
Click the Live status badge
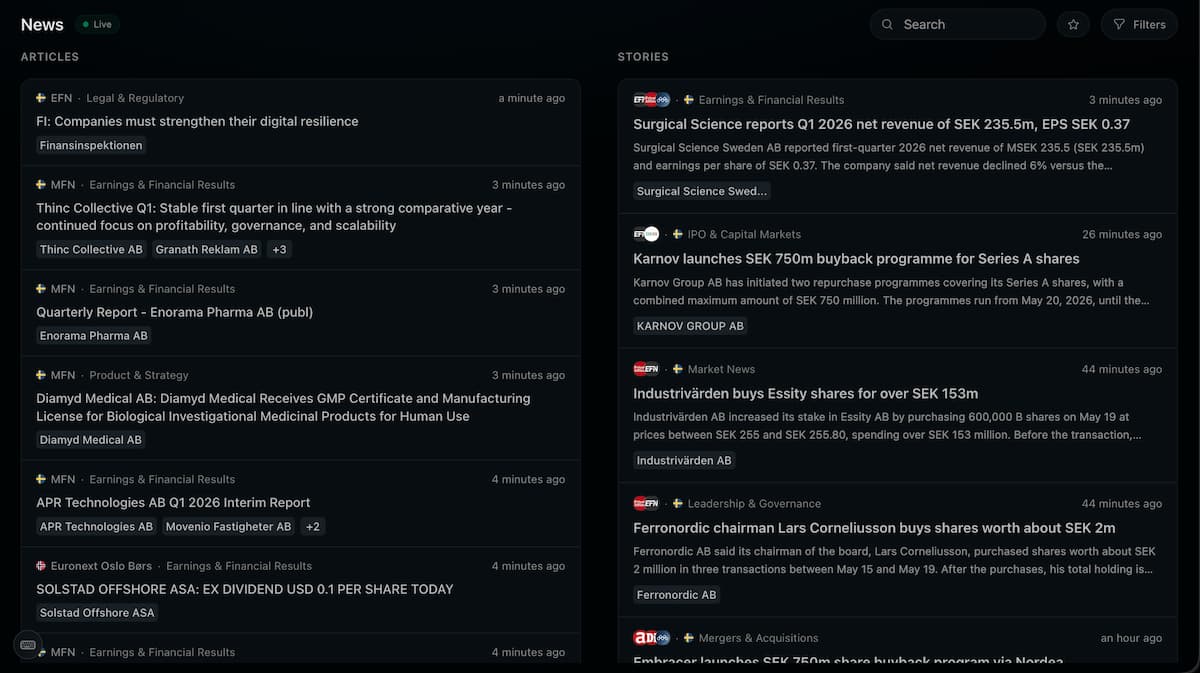click(x=97, y=24)
